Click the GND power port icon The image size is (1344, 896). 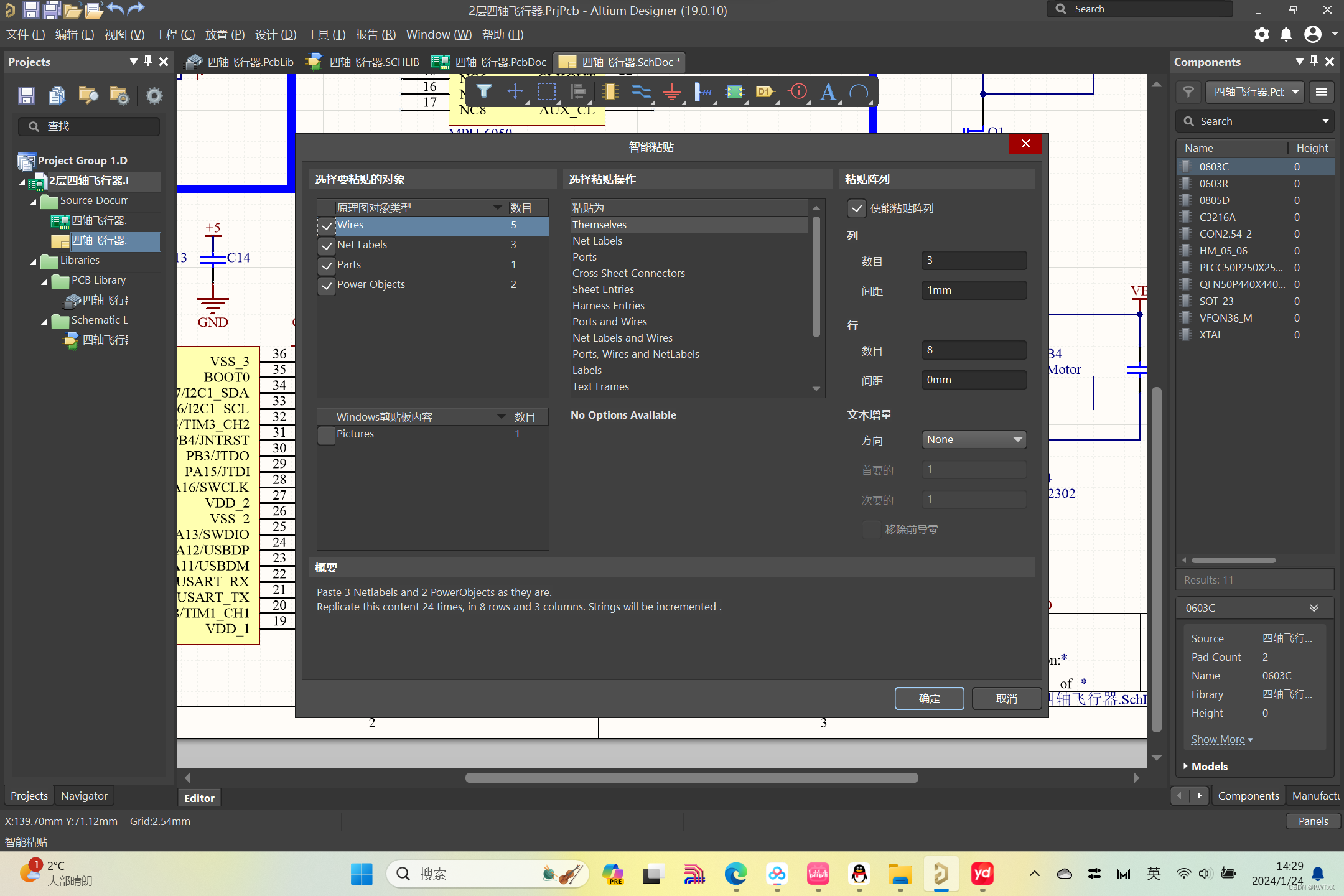[x=671, y=92]
